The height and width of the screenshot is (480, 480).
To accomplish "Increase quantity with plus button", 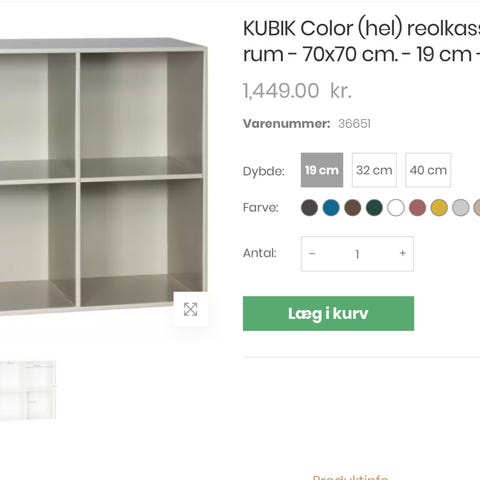I will coord(403,254).
